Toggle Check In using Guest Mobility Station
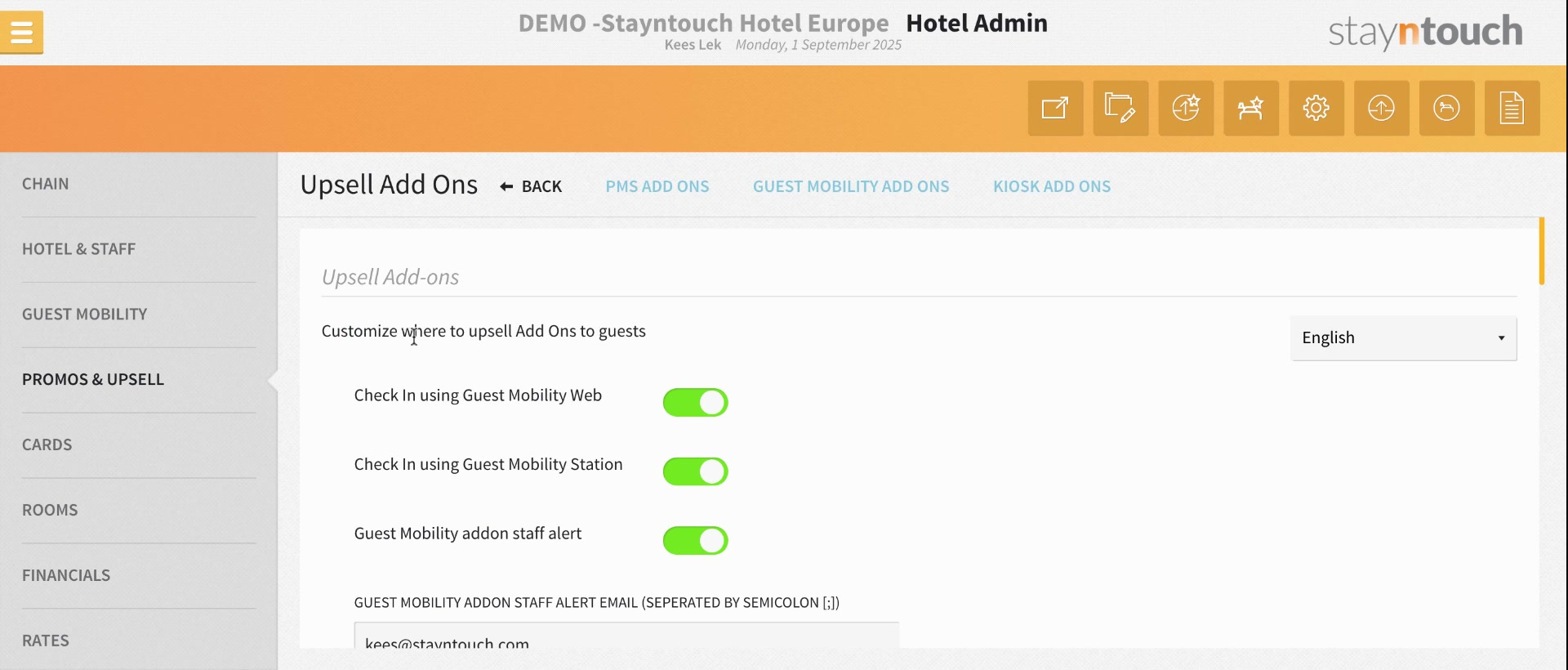The height and width of the screenshot is (670, 1568). (695, 471)
